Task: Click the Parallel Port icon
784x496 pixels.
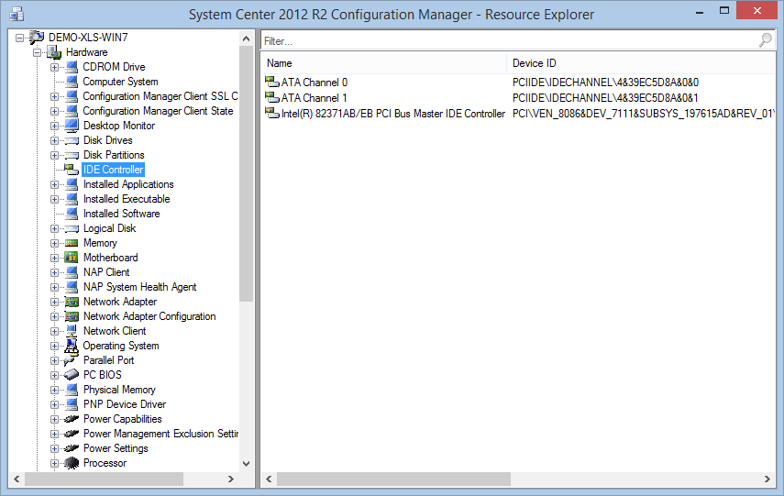Action: coord(71,360)
